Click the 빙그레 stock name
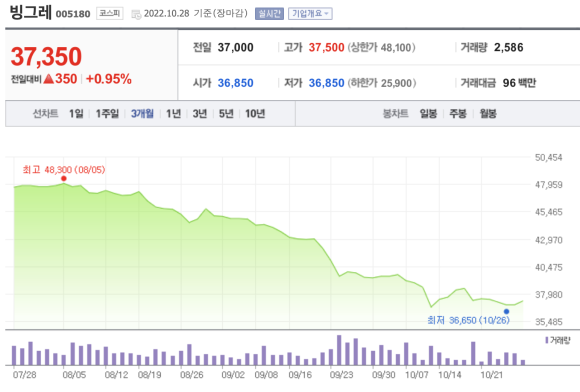 pyautogui.click(x=31, y=12)
